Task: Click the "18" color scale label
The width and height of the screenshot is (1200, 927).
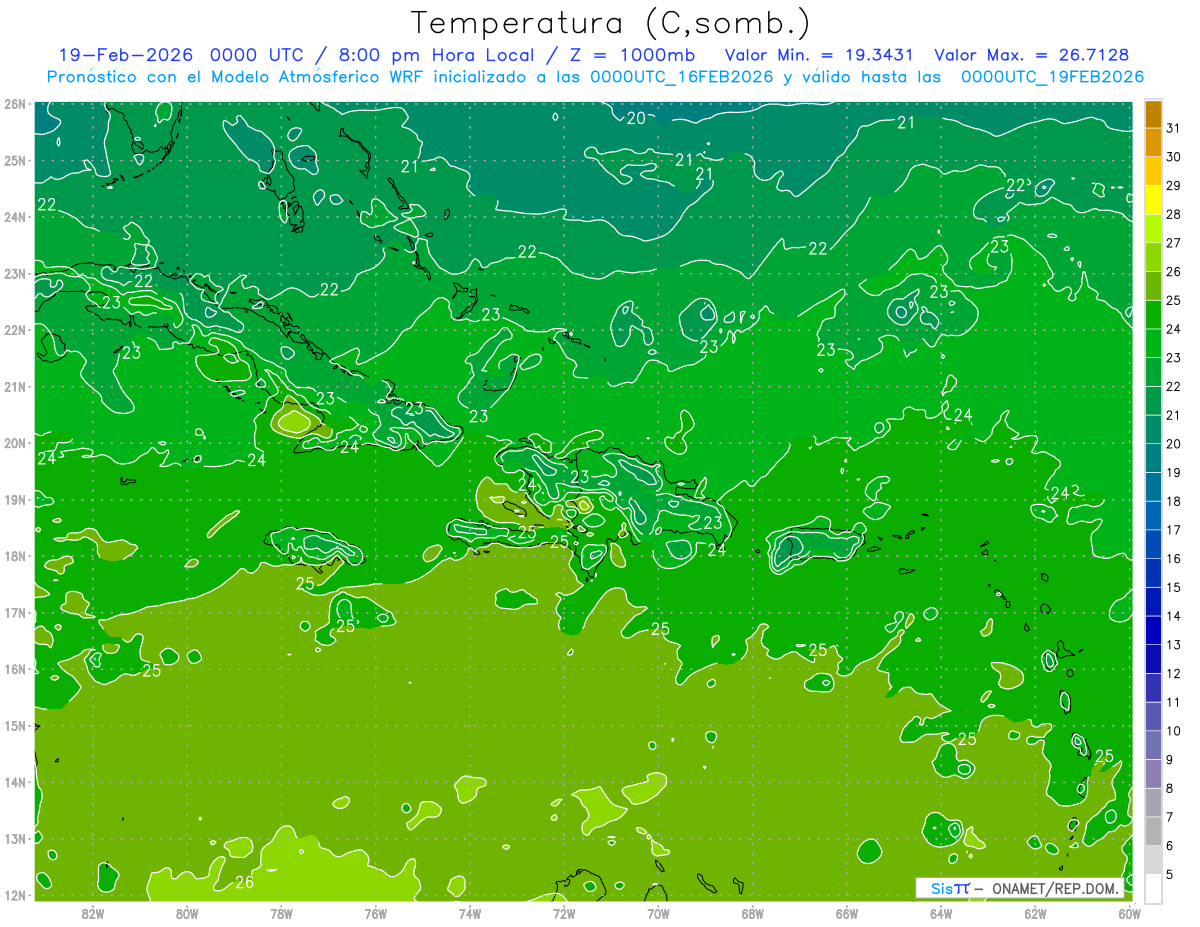Action: 1173,501
